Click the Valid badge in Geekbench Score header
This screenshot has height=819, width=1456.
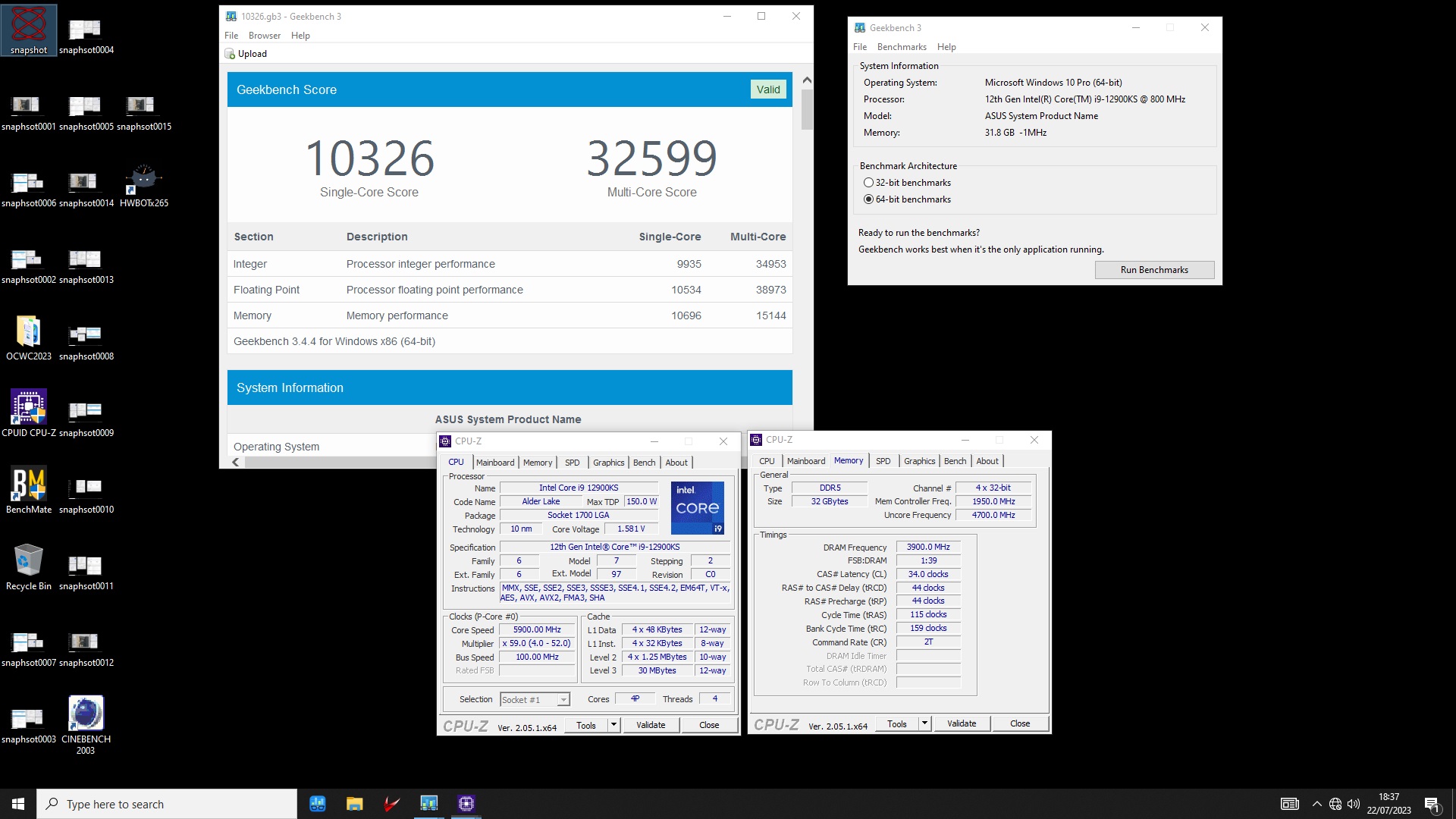pyautogui.click(x=767, y=89)
